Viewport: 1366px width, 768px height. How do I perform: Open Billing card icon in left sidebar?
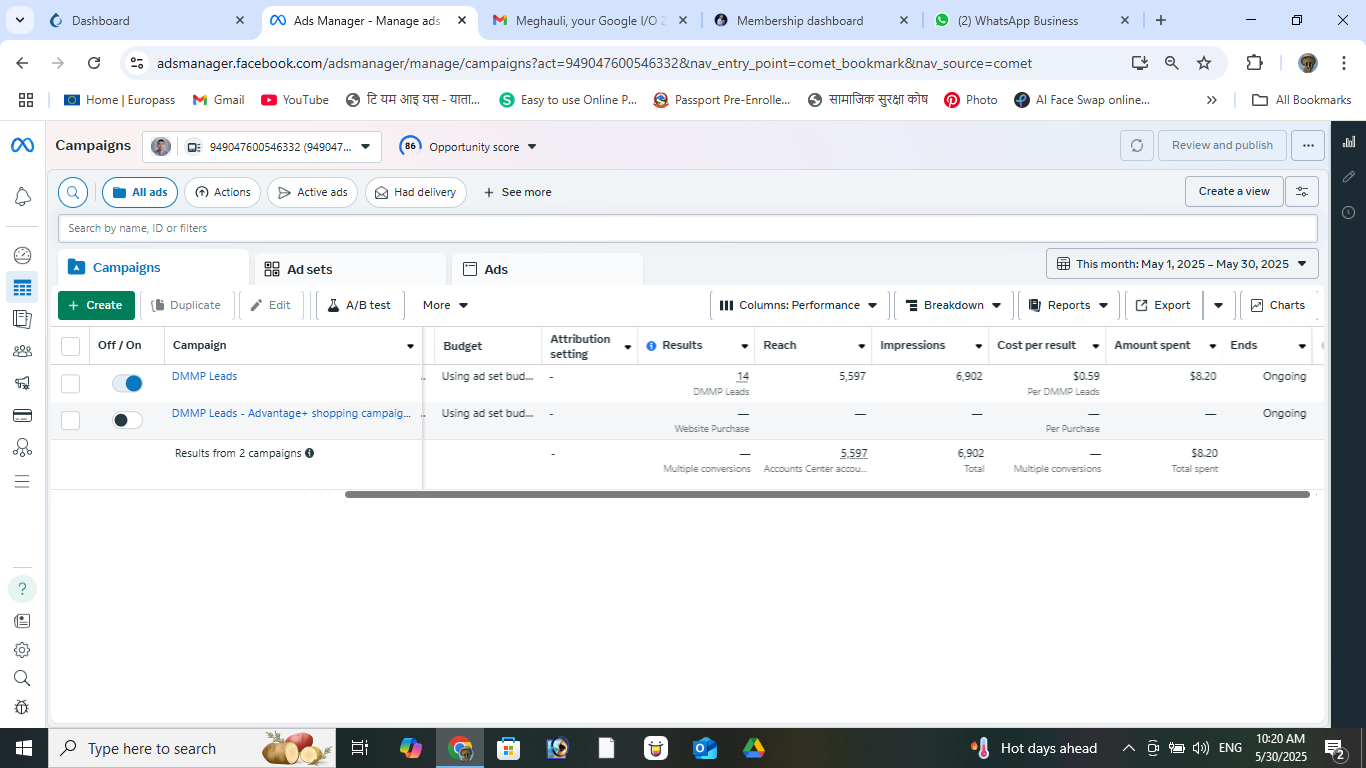(22, 415)
